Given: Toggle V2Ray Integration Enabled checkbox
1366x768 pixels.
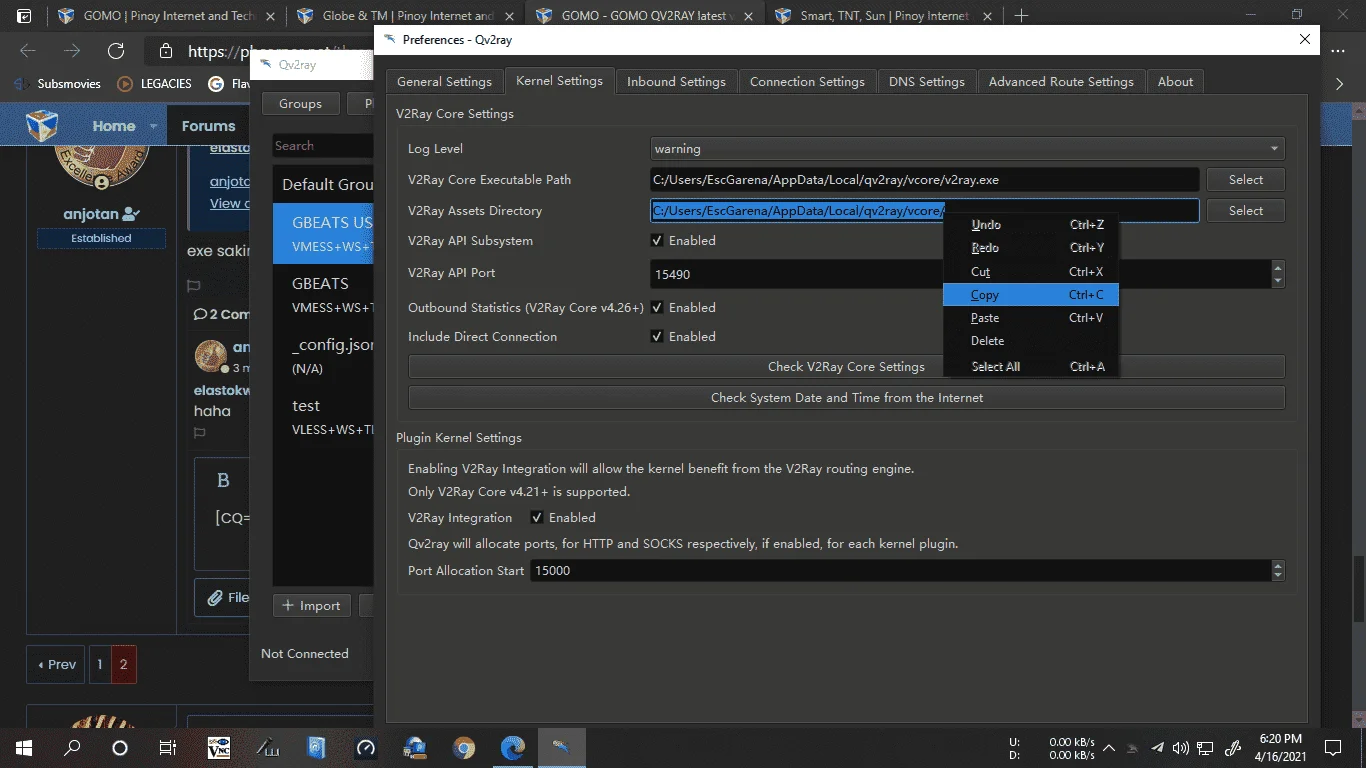Looking at the screenshot, I should pyautogui.click(x=537, y=518).
